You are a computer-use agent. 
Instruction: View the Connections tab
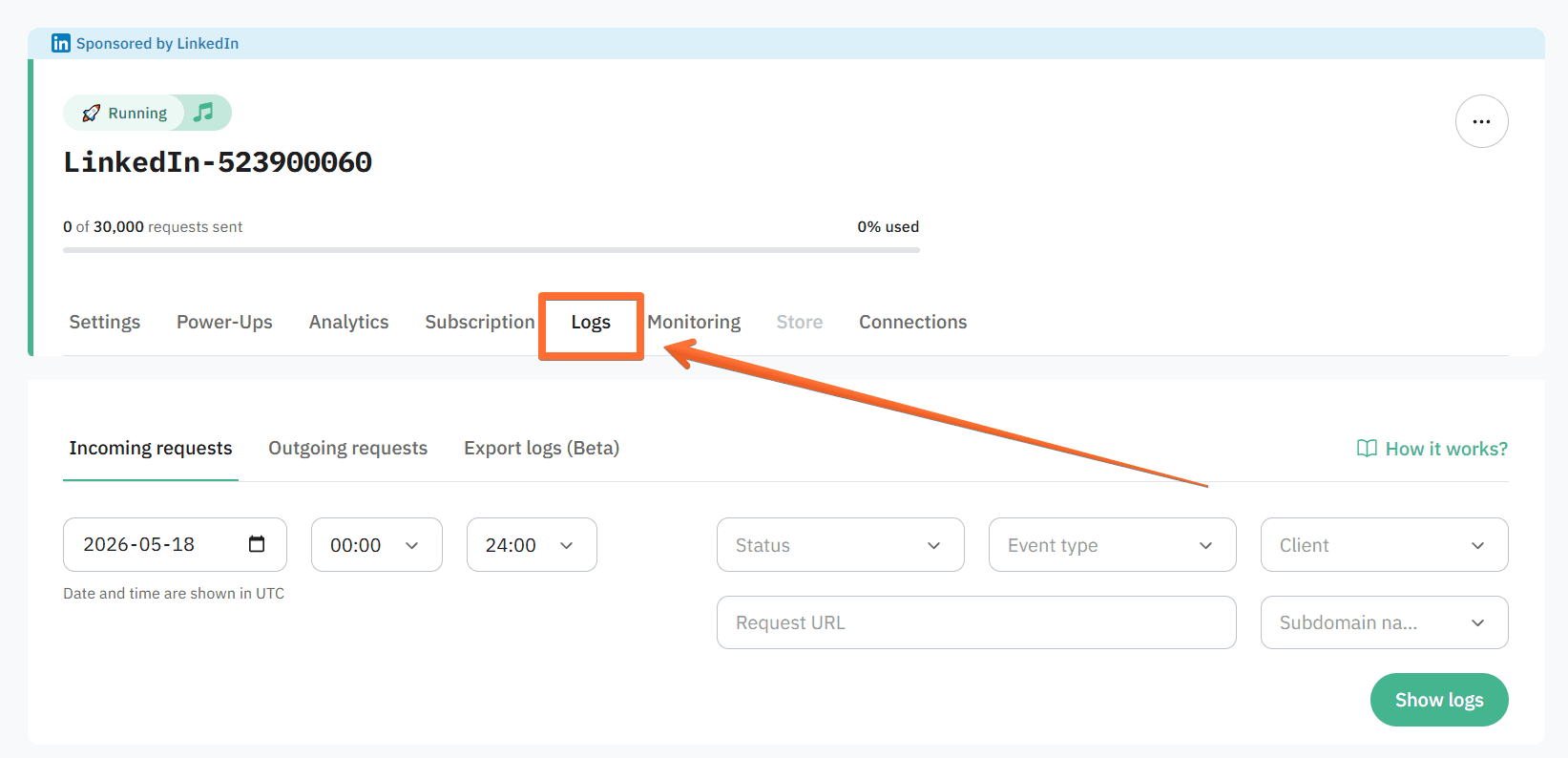click(x=912, y=322)
